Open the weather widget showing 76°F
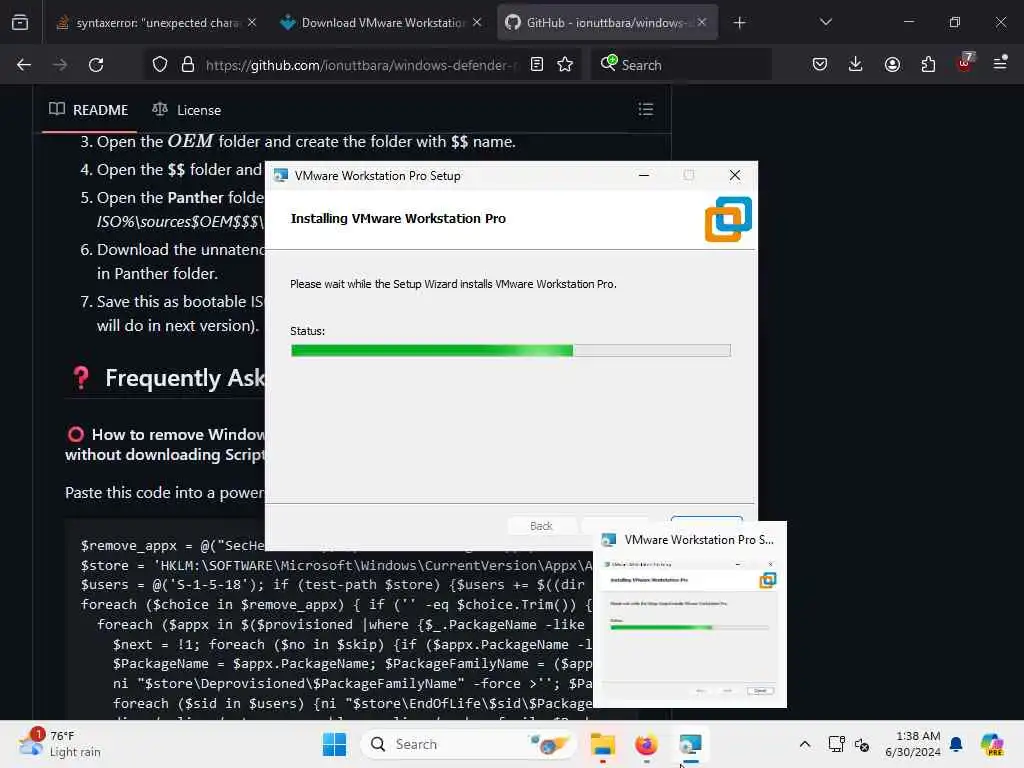This screenshot has height=768, width=1024. (x=60, y=744)
